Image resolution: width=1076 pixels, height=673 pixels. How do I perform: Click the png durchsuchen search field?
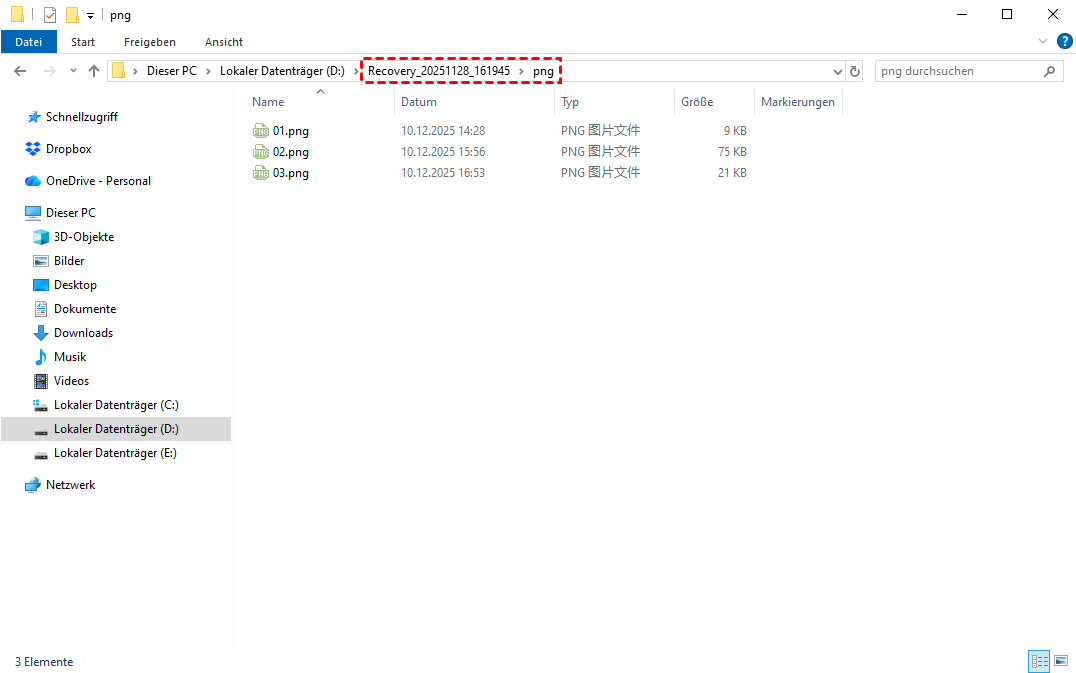955,71
